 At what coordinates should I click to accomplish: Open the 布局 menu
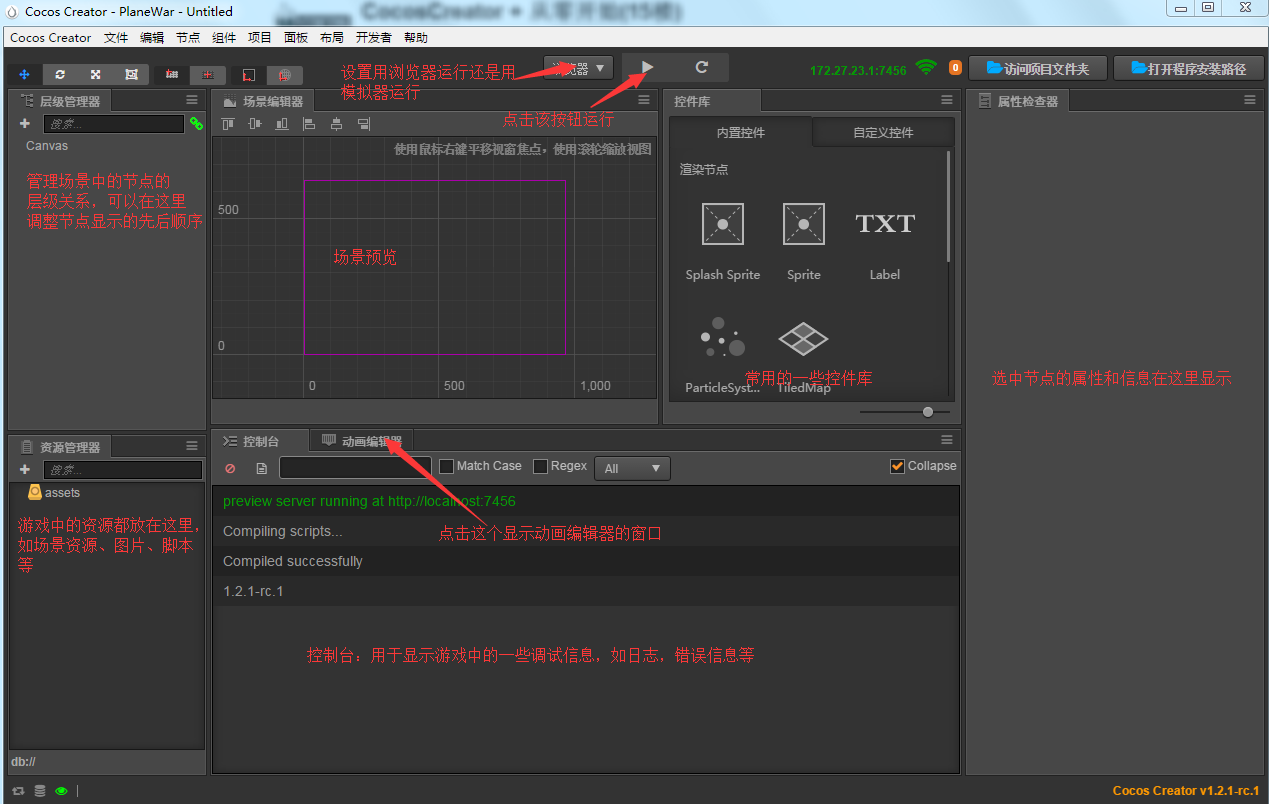pyautogui.click(x=332, y=38)
